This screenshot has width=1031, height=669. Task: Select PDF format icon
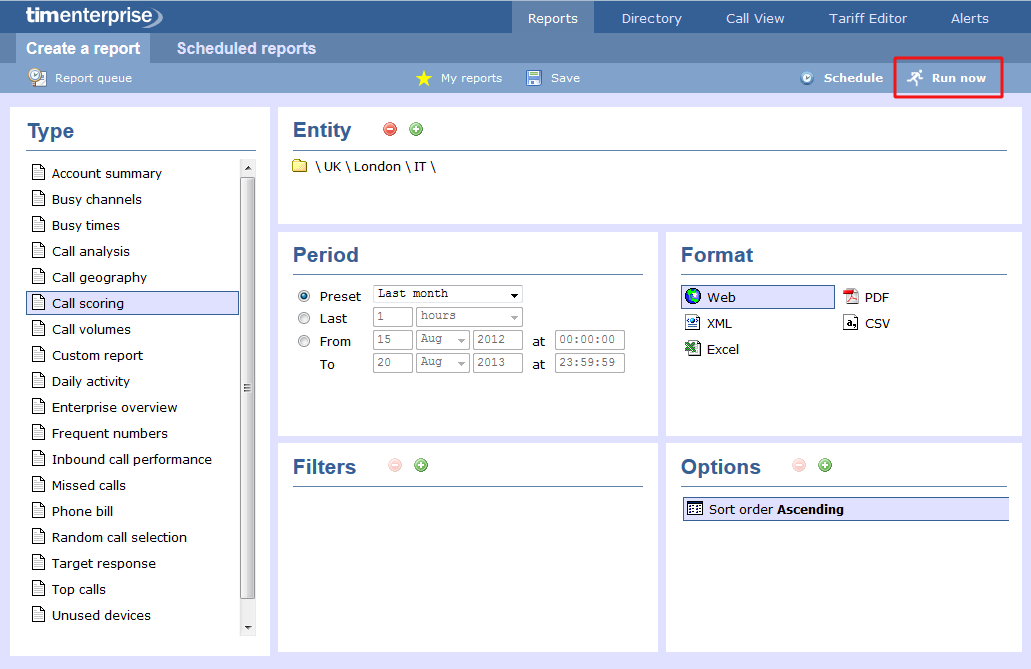tap(851, 297)
